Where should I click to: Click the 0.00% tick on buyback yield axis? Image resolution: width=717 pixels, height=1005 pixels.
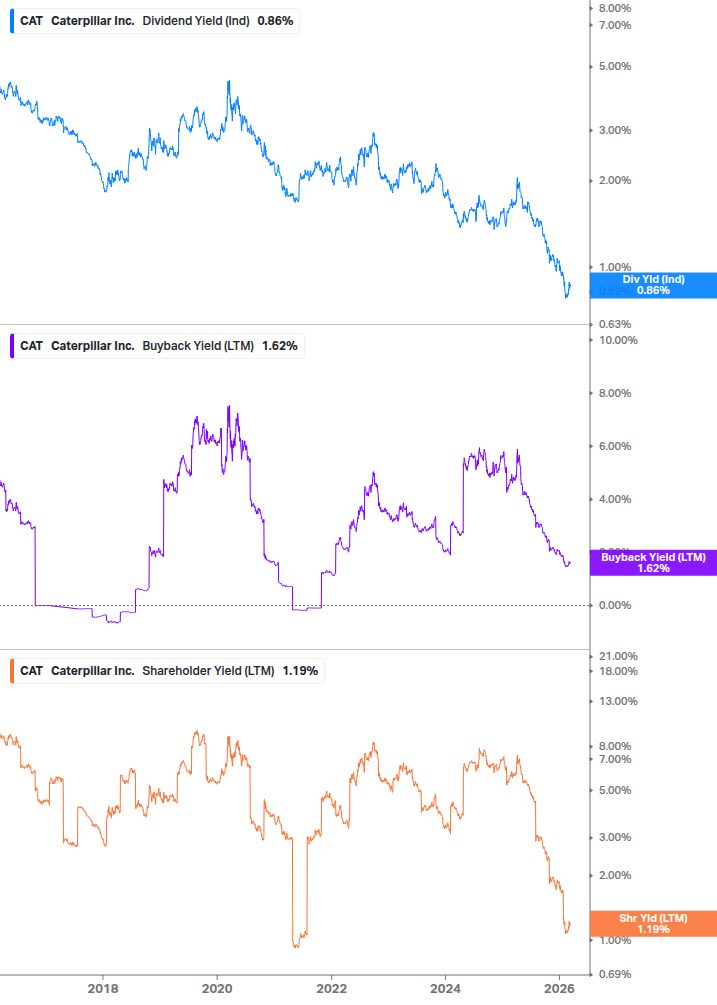615,605
